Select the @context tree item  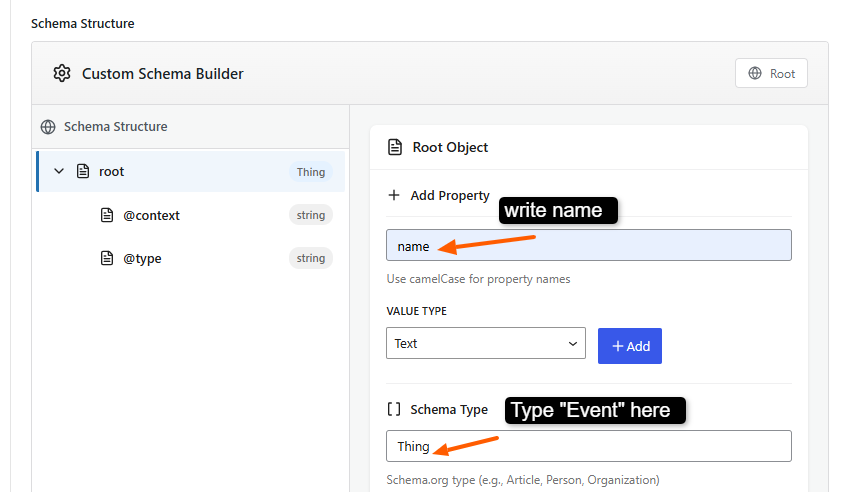[x=152, y=215]
